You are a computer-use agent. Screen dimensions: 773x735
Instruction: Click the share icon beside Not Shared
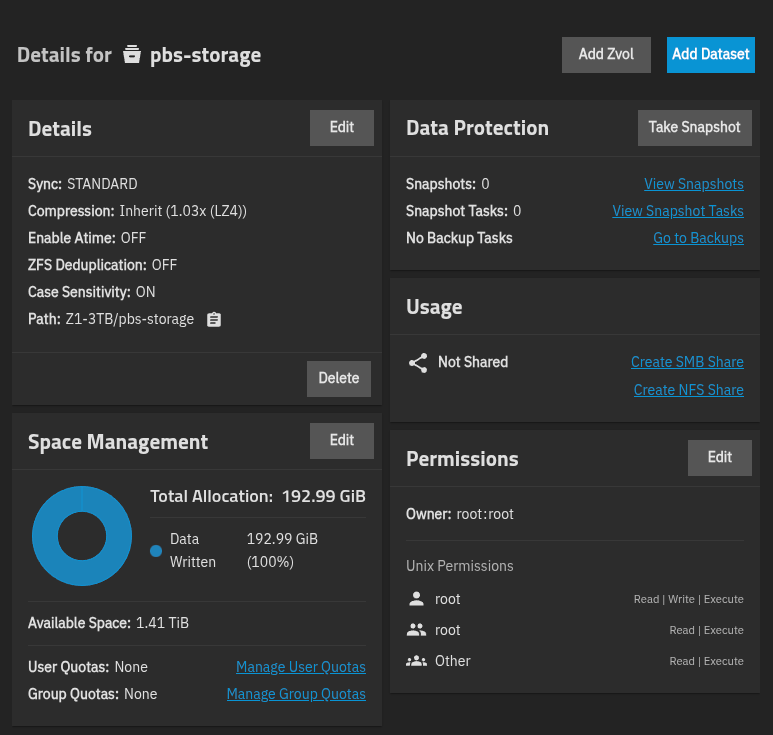[418, 362]
